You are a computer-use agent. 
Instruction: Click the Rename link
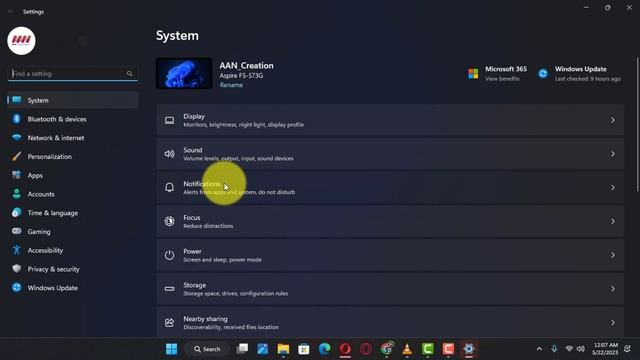(x=231, y=85)
